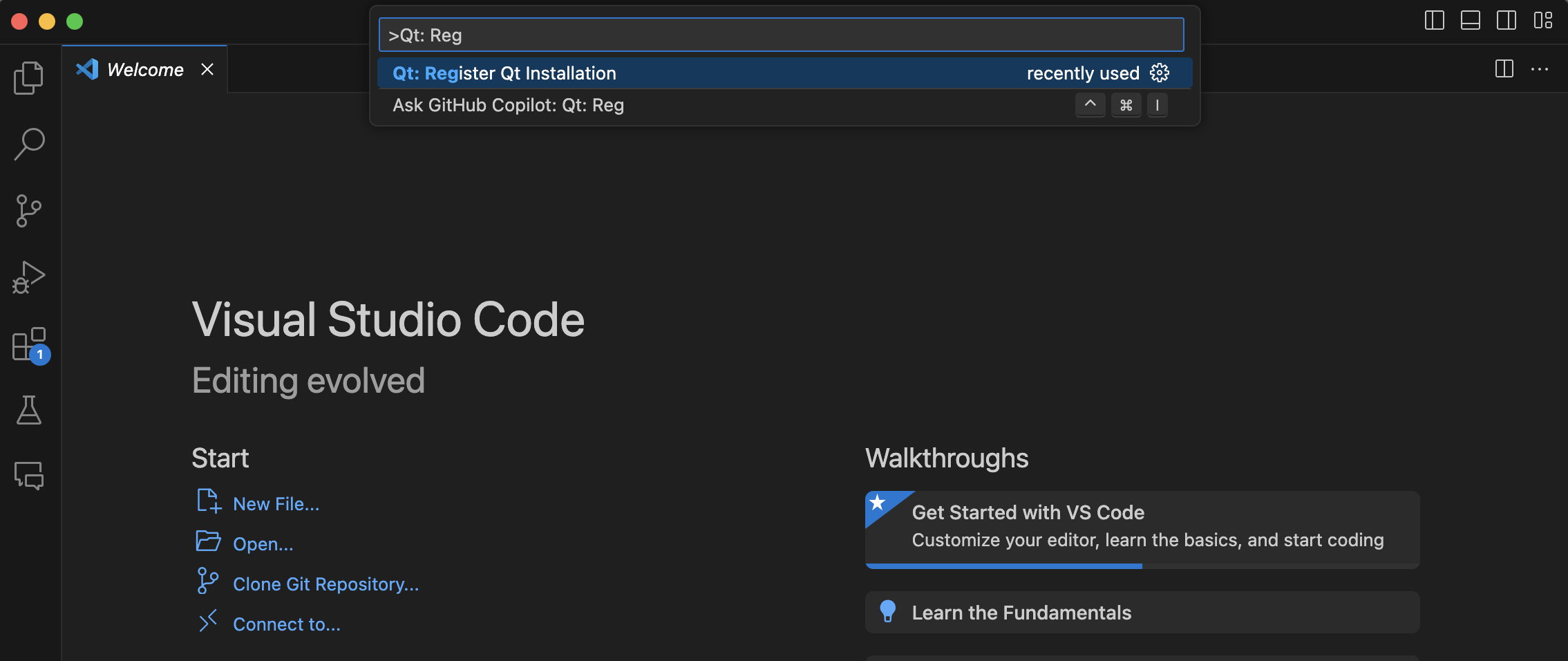The width and height of the screenshot is (1568, 661).
Task: Click the split editor icon in editor toolbar
Action: point(1504,68)
